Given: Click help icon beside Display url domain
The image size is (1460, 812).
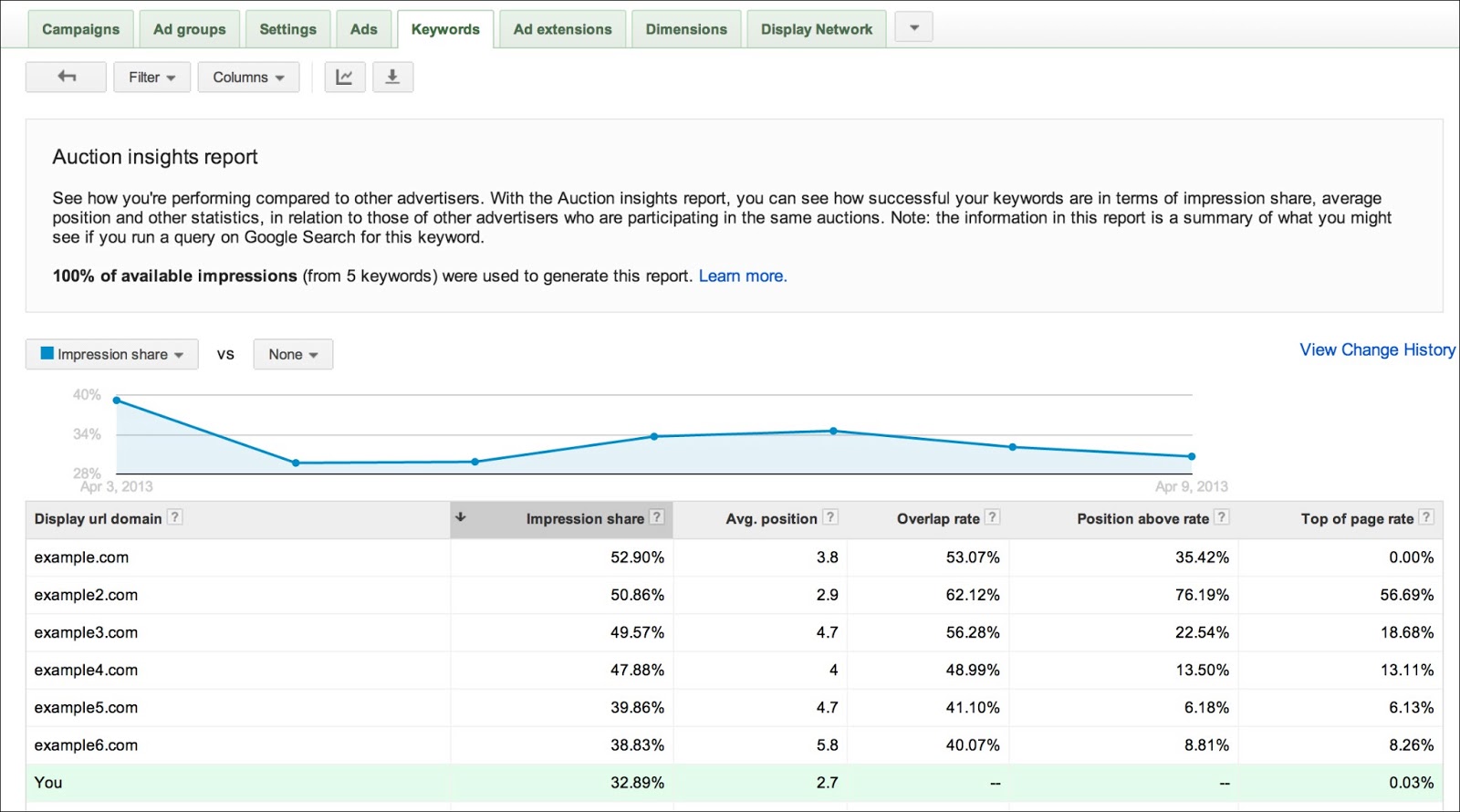Looking at the screenshot, I should point(174,517).
